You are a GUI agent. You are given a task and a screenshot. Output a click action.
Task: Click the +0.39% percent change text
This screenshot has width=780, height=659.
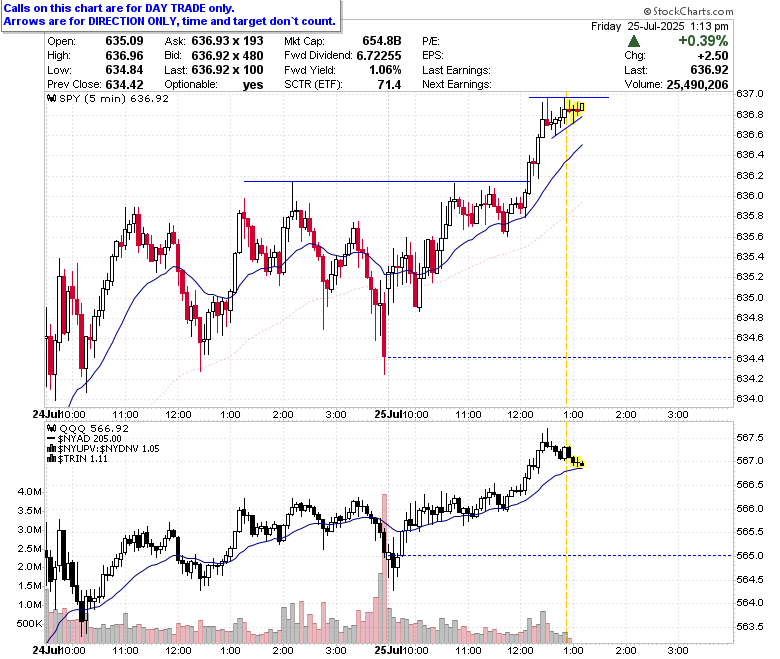coord(703,41)
